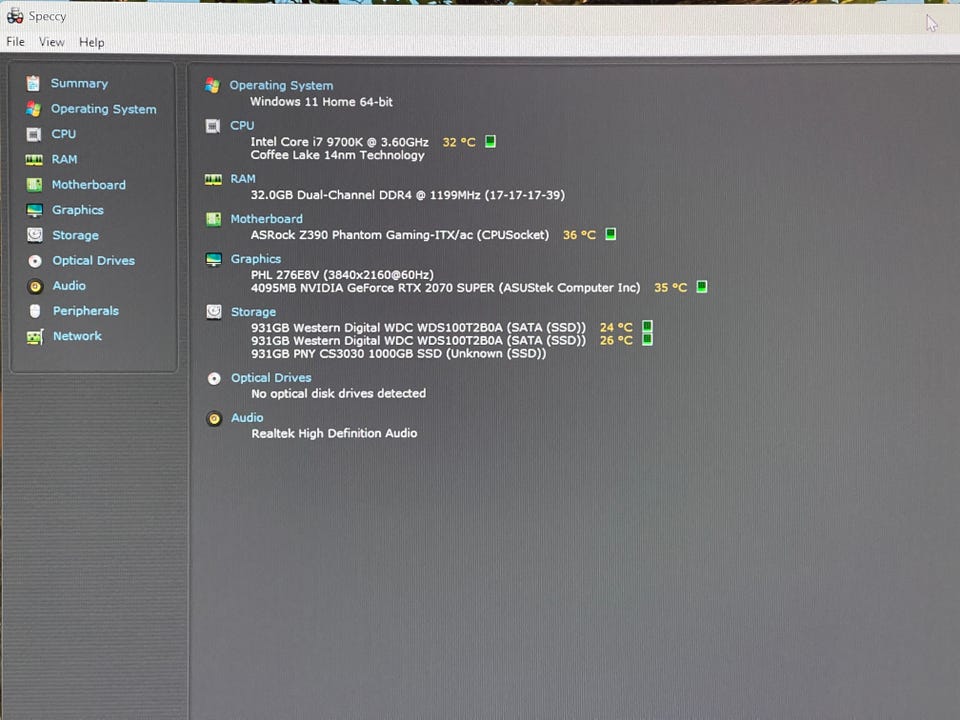Viewport: 960px width, 720px height.
Task: Click the ASRock Z390 Phantom Gaming-ITX/ac line
Action: coord(400,235)
